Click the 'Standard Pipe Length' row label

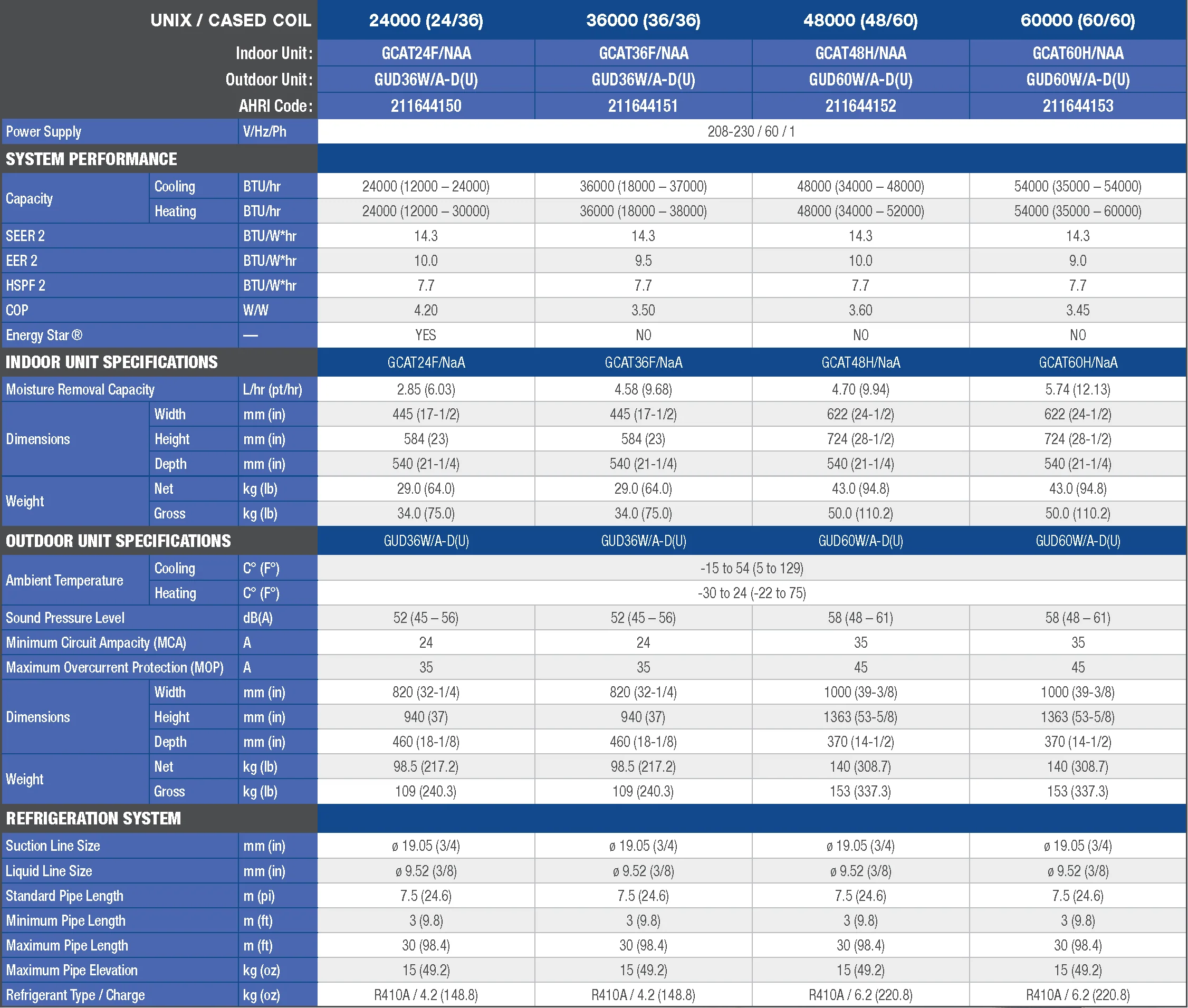pos(64,896)
